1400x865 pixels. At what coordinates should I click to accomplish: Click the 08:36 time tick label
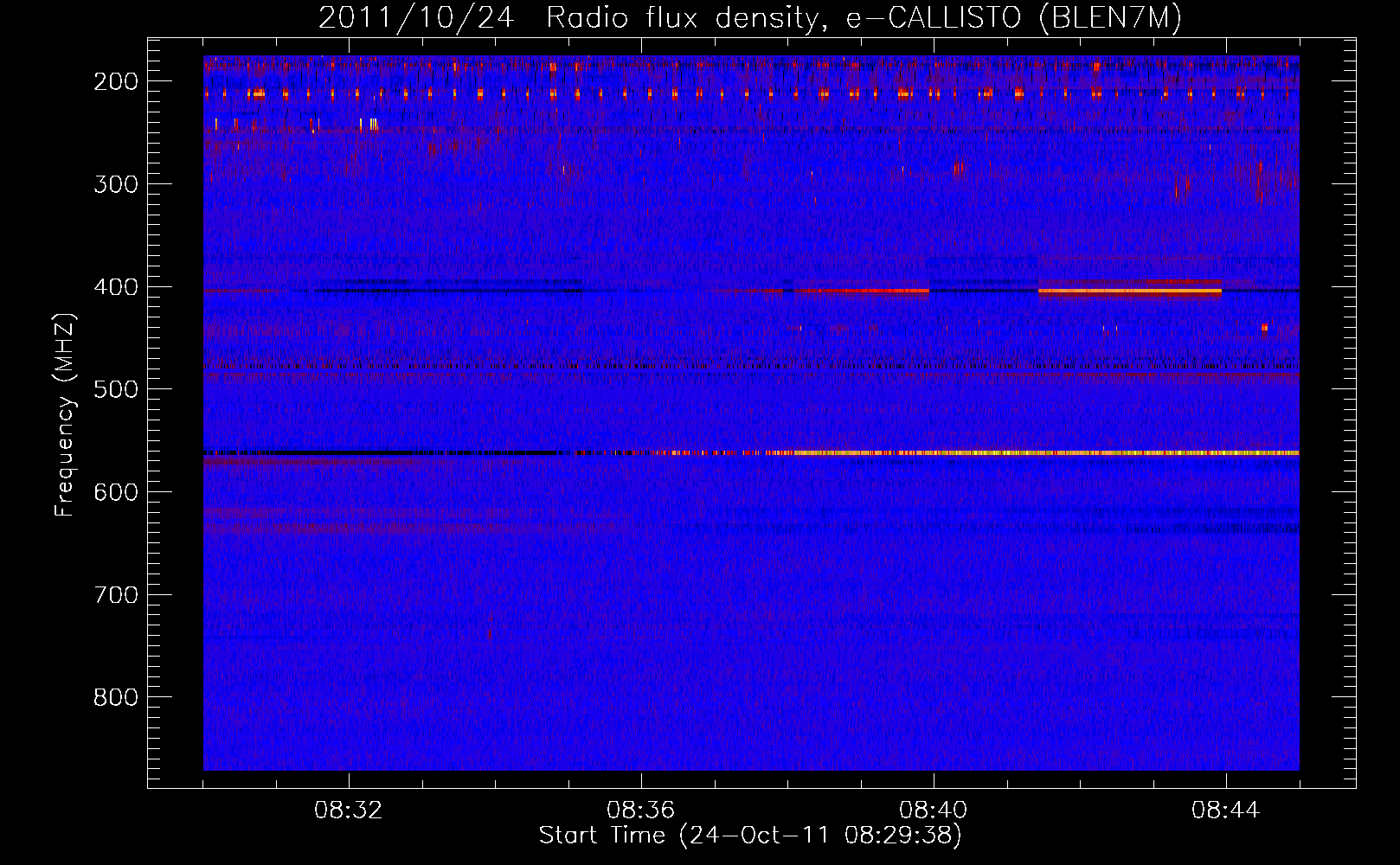(x=641, y=811)
